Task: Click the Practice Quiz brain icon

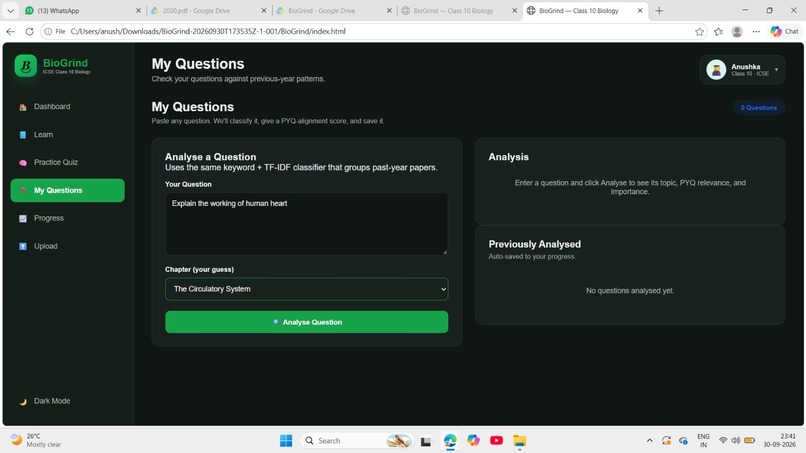Action: click(x=23, y=162)
